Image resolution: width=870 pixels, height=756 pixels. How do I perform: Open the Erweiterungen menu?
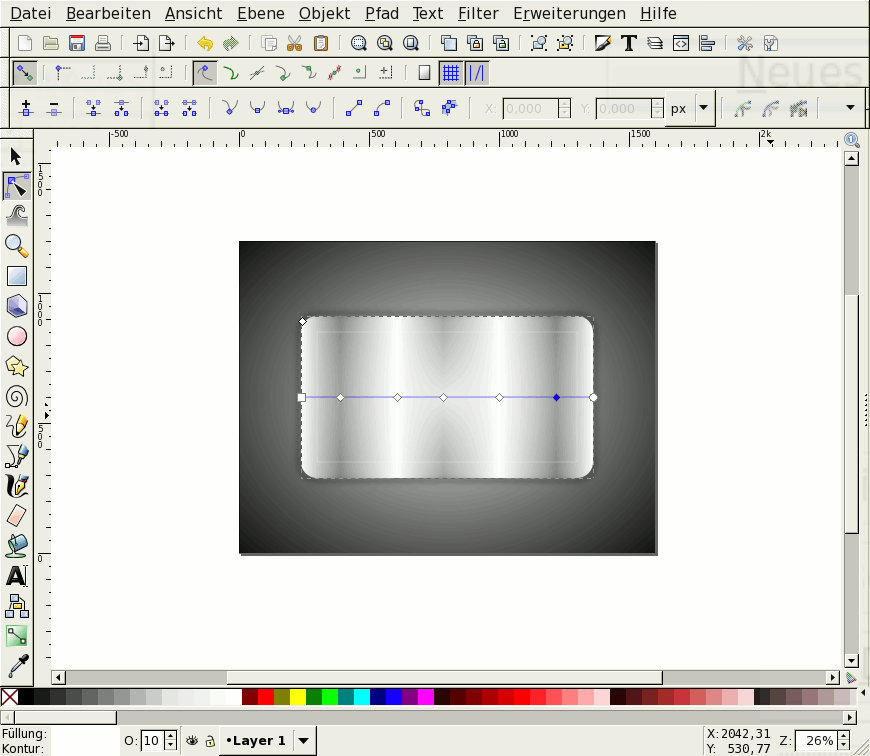[x=569, y=14]
